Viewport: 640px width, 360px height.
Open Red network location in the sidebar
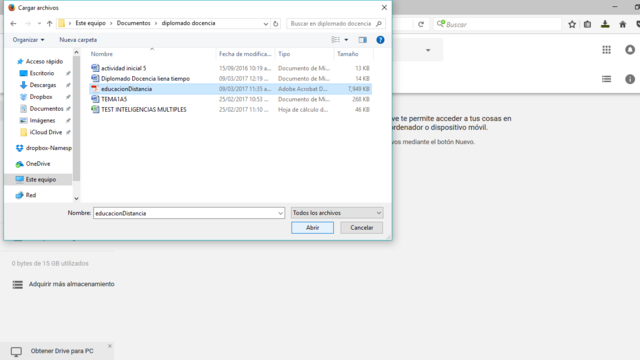pyautogui.click(x=31, y=195)
